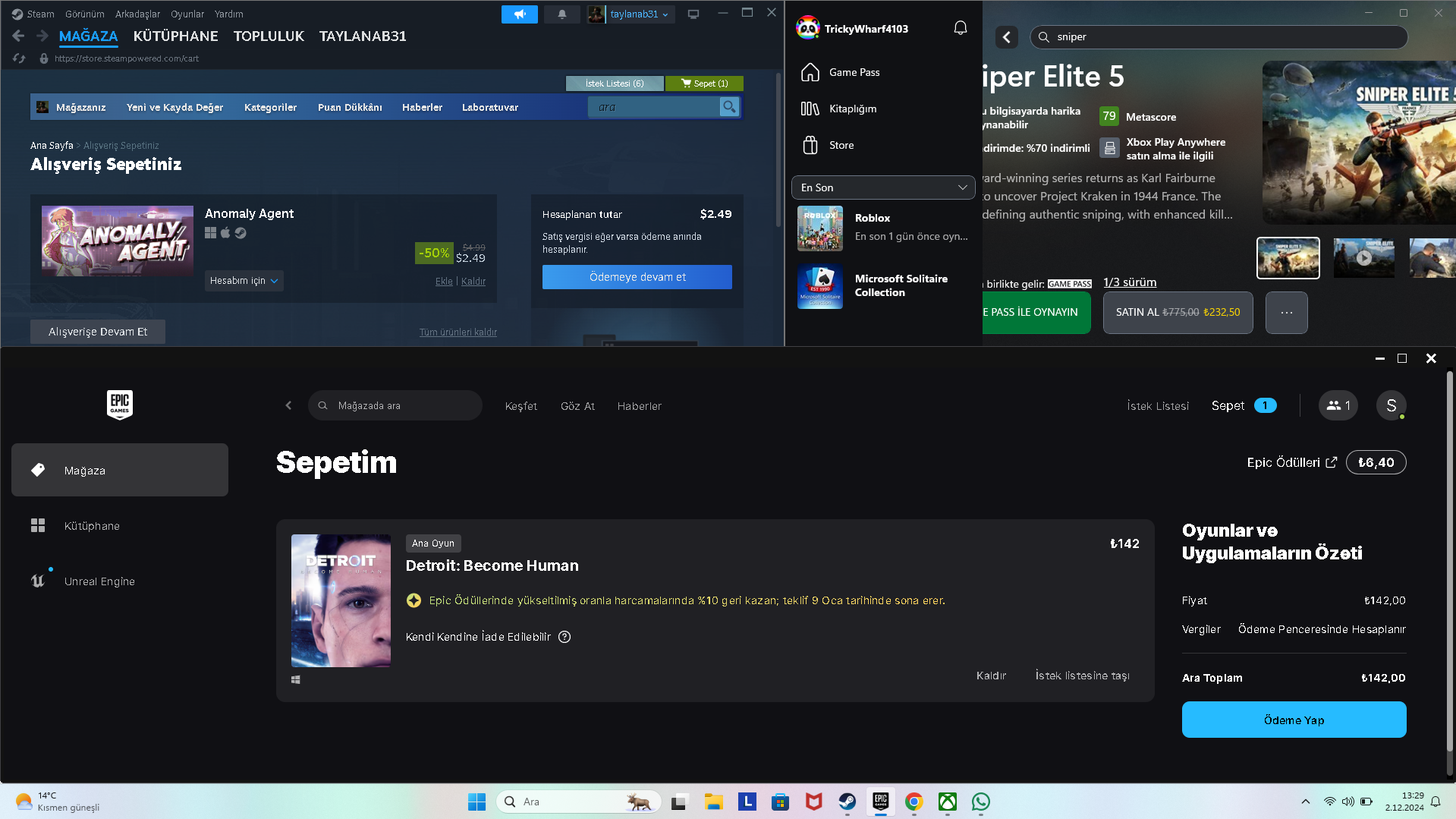Select first Sniper Elite 5 screenshot thumbnail

pos(1288,258)
